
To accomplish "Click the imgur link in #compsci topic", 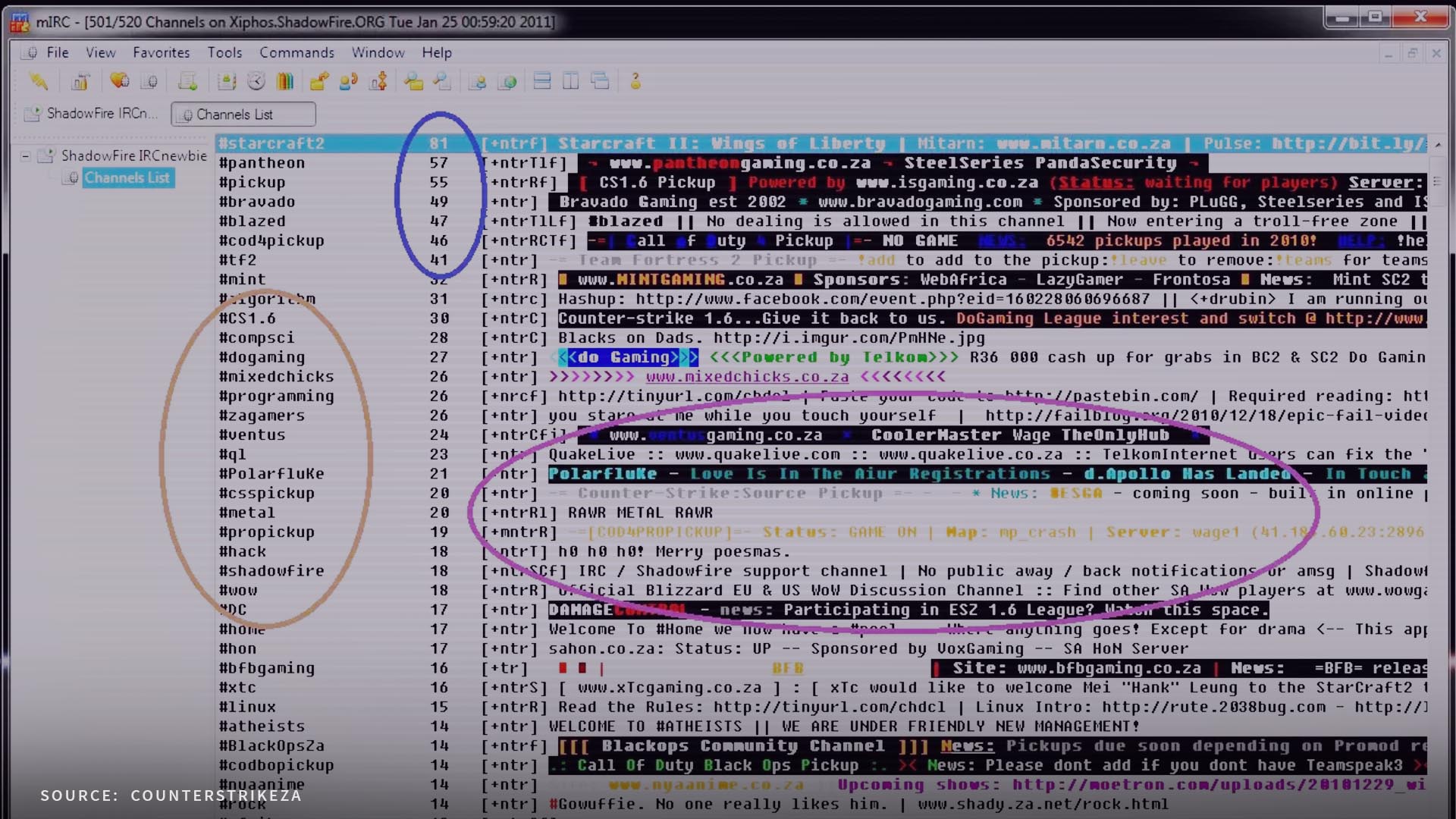I will (x=849, y=338).
